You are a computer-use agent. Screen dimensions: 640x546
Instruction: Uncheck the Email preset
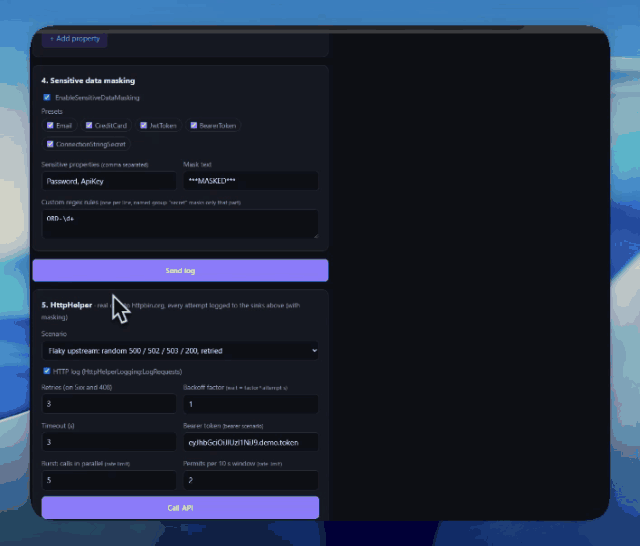(50, 125)
